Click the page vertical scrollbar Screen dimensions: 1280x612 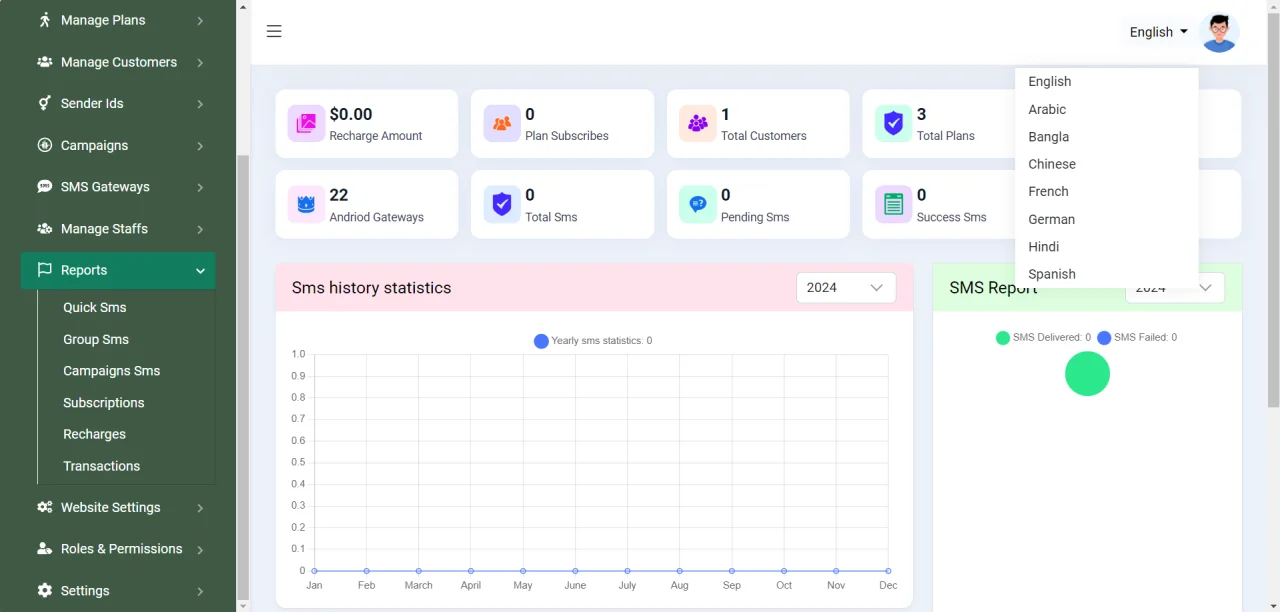click(x=1273, y=210)
